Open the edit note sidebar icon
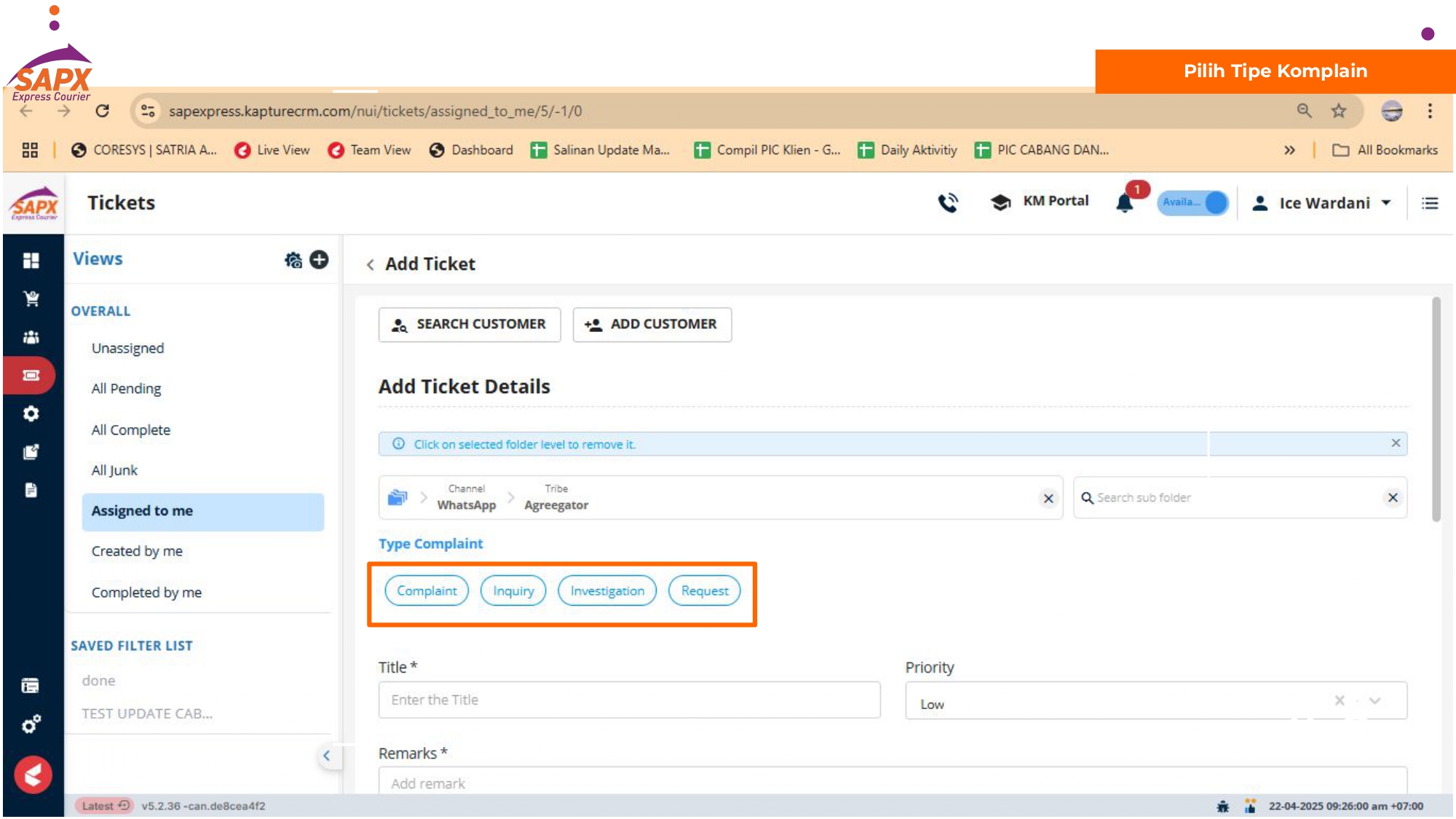1456x819 pixels. (x=31, y=451)
